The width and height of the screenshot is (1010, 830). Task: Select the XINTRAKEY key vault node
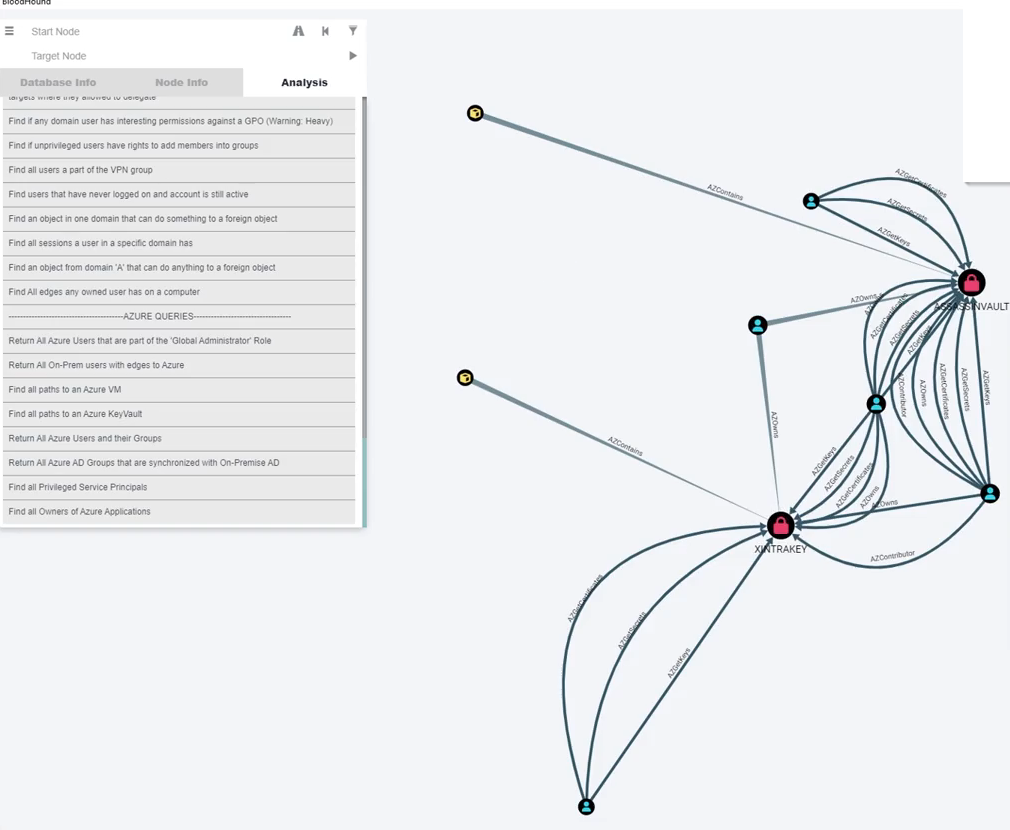(x=781, y=525)
